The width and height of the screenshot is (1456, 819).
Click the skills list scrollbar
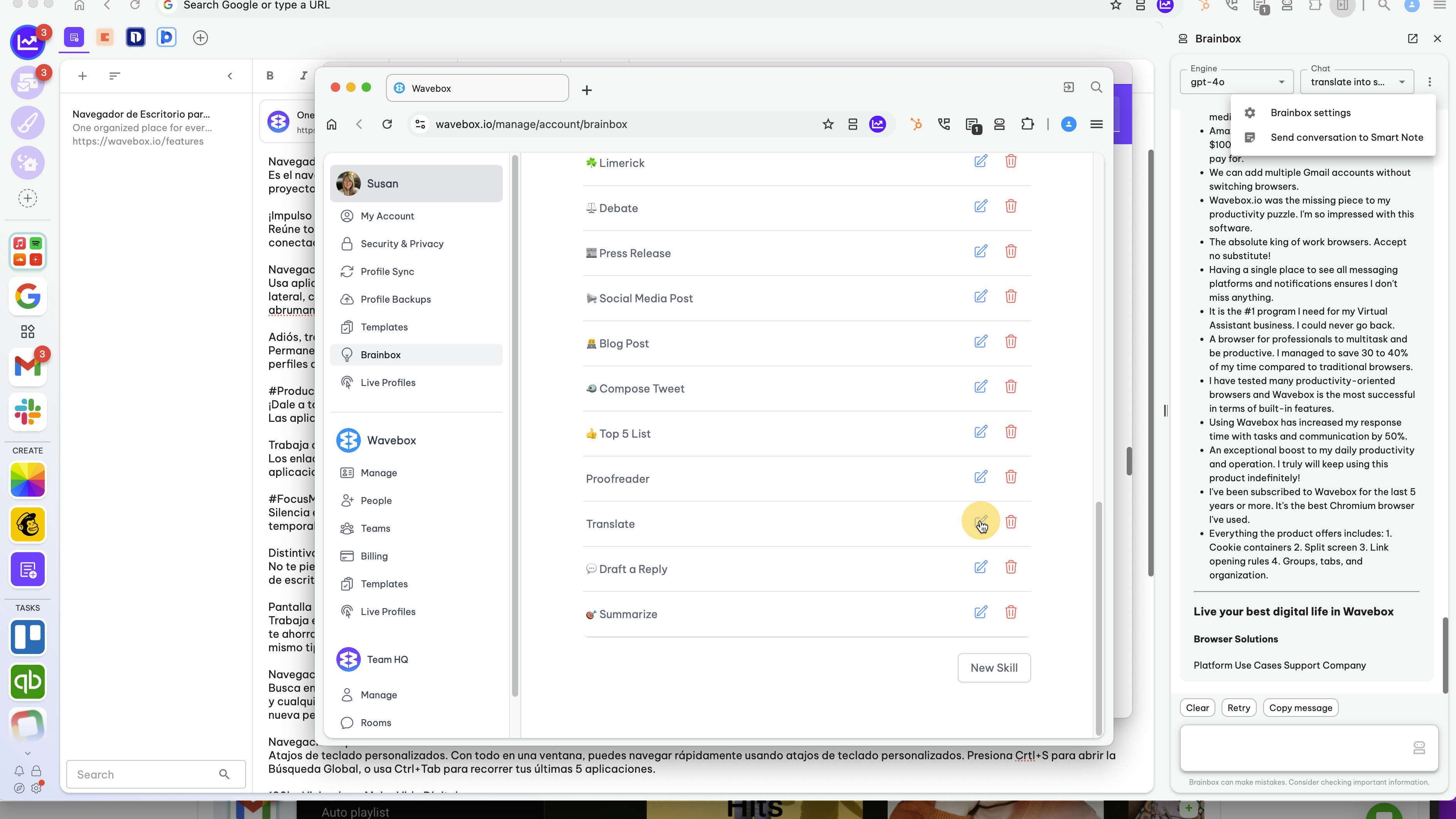(1099, 618)
